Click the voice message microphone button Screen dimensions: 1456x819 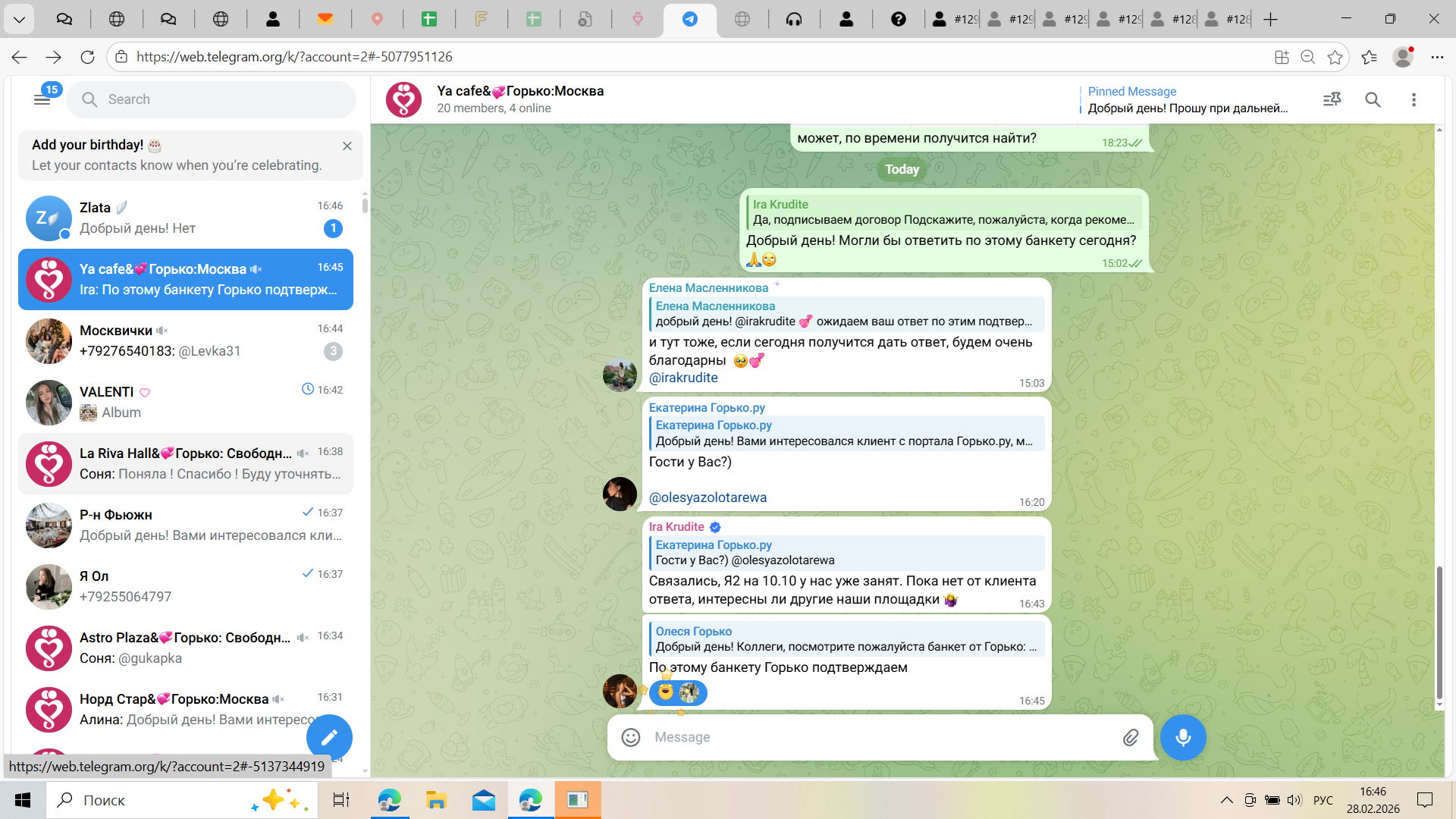coord(1182,737)
